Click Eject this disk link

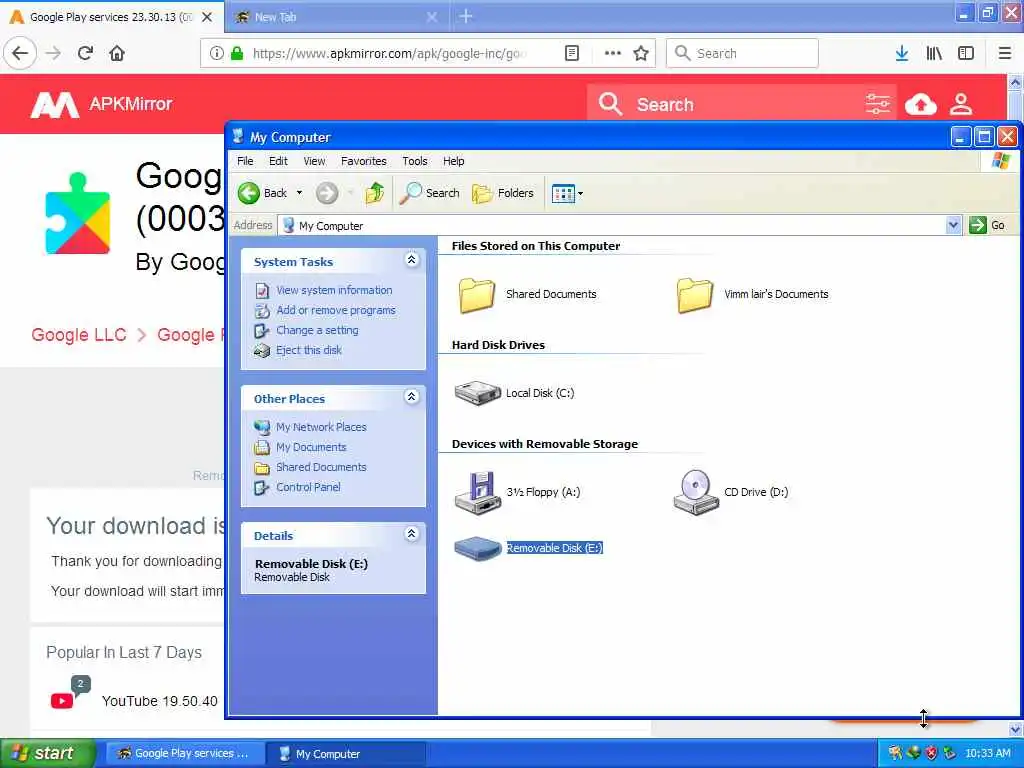click(309, 350)
